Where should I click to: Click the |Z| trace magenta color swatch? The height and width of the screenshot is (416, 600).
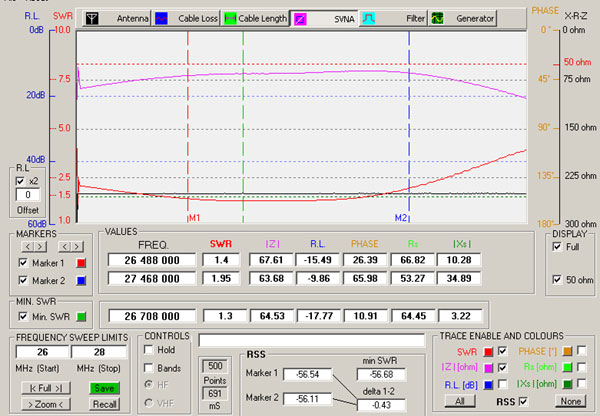488,368
